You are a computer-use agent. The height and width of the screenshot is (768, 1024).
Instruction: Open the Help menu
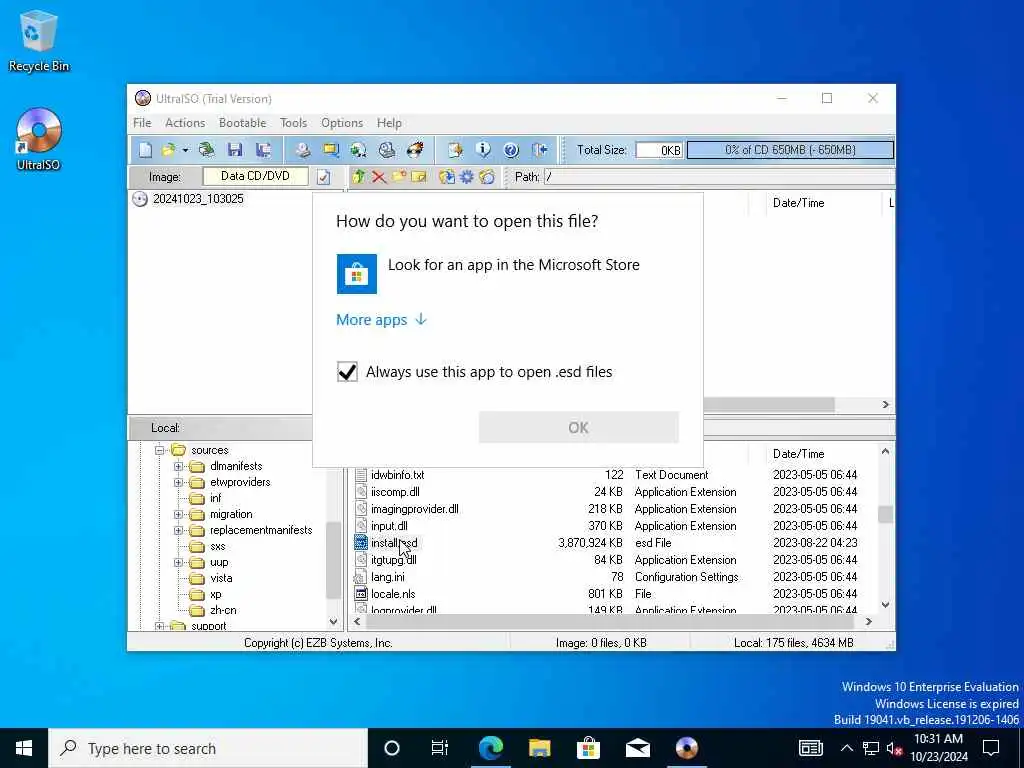click(x=389, y=123)
